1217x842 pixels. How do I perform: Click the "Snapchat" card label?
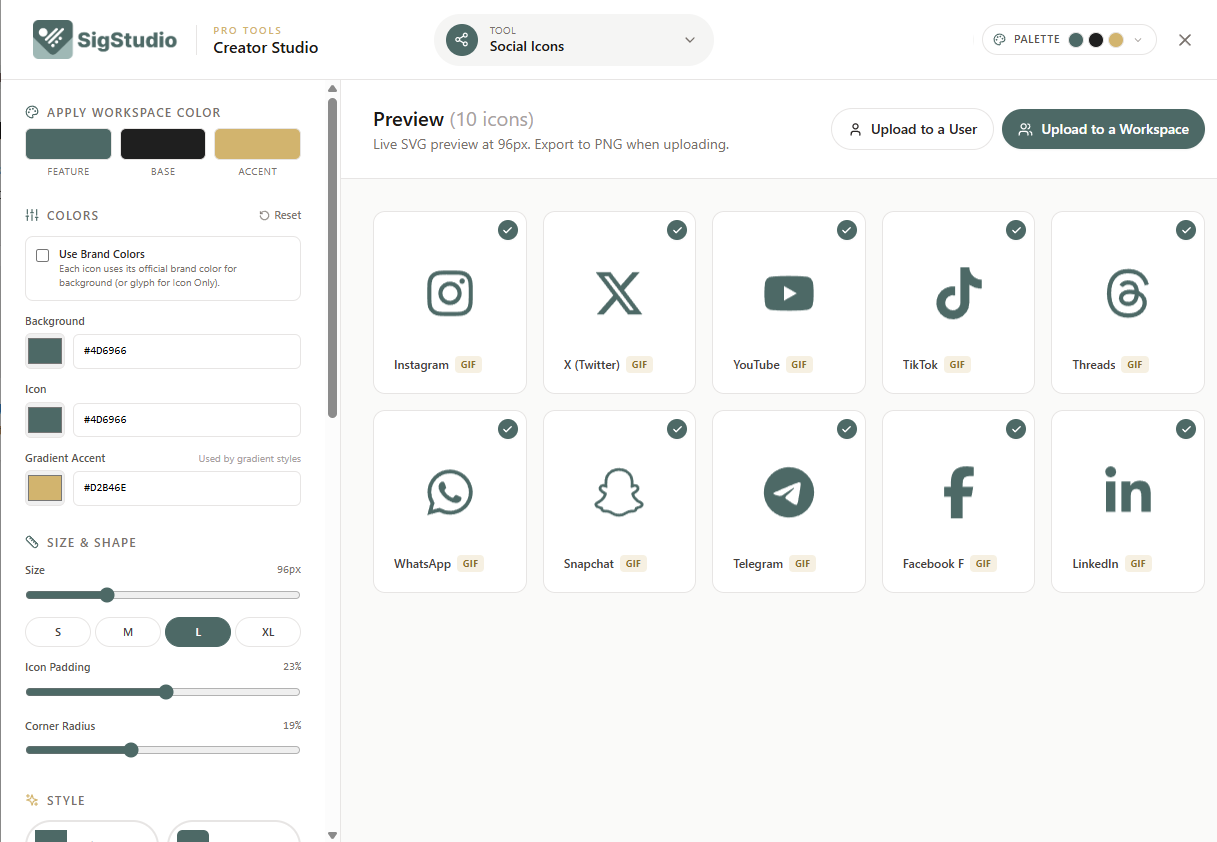[589, 564]
